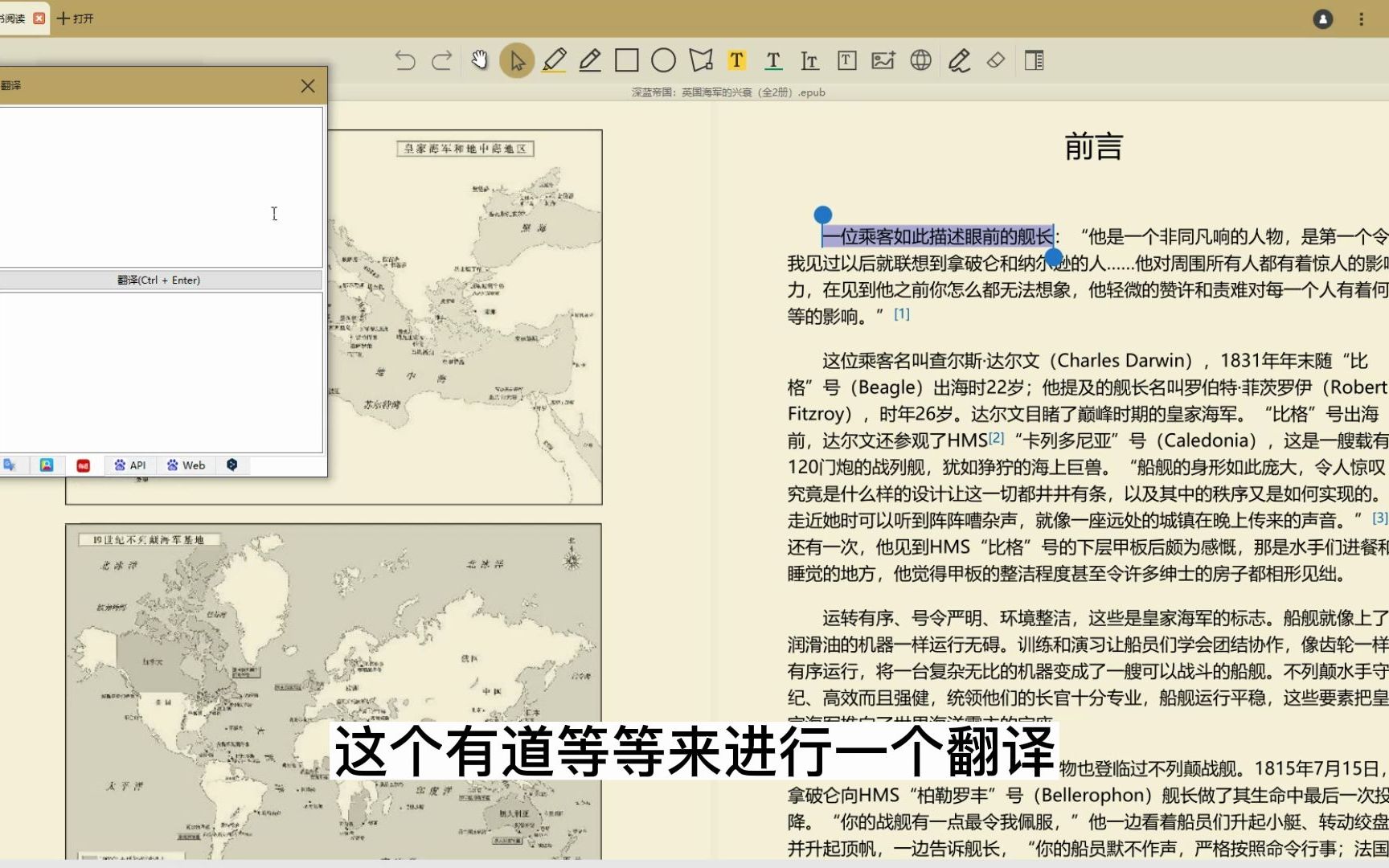Toggle the side panel layout icon

coord(1035,60)
